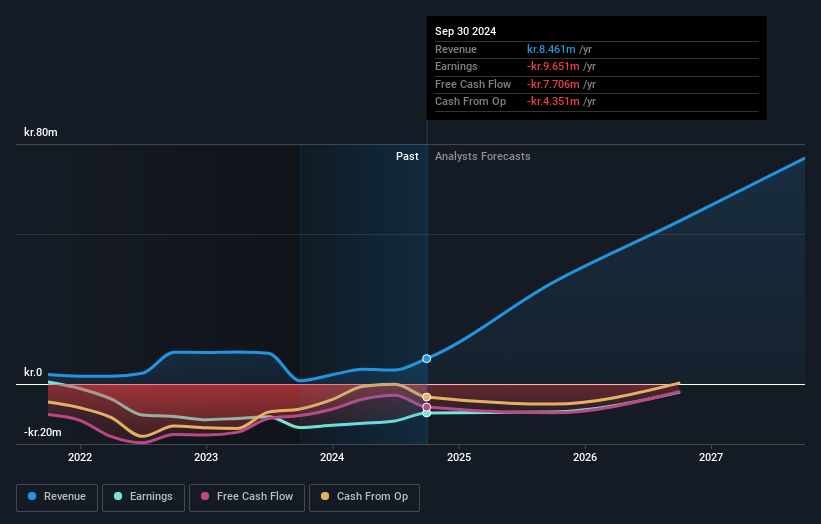This screenshot has width=821, height=524.
Task: Click the Earnings value -kr.9.651m in tooltip
Action: pos(553,66)
